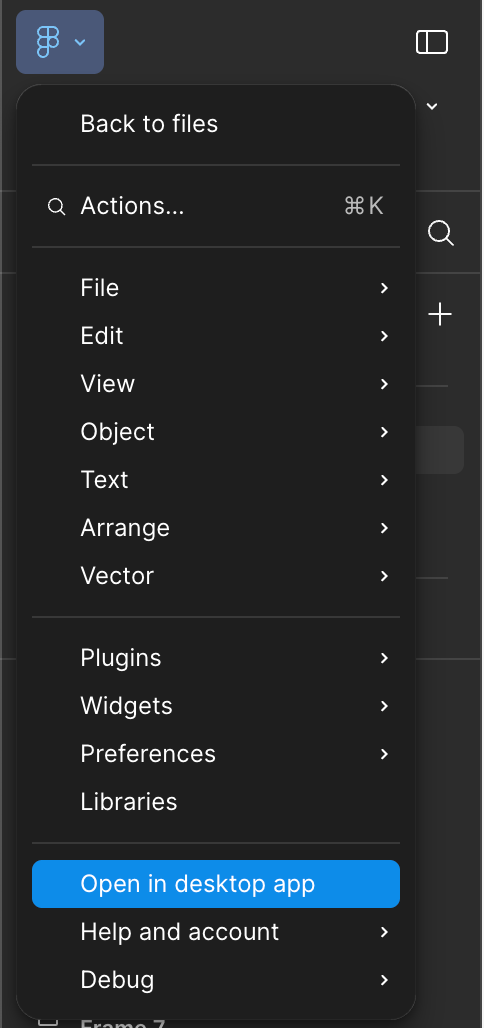Choose Open in desktop app
This screenshot has height=1028, width=484.
(216, 884)
